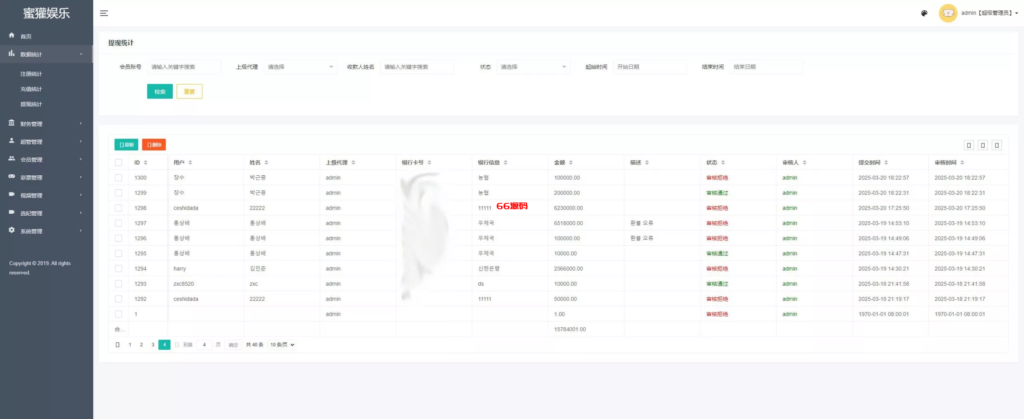Image resolution: width=1024 pixels, height=419 pixels.
Task: Click the user cell 'harry'
Action: 180,268
